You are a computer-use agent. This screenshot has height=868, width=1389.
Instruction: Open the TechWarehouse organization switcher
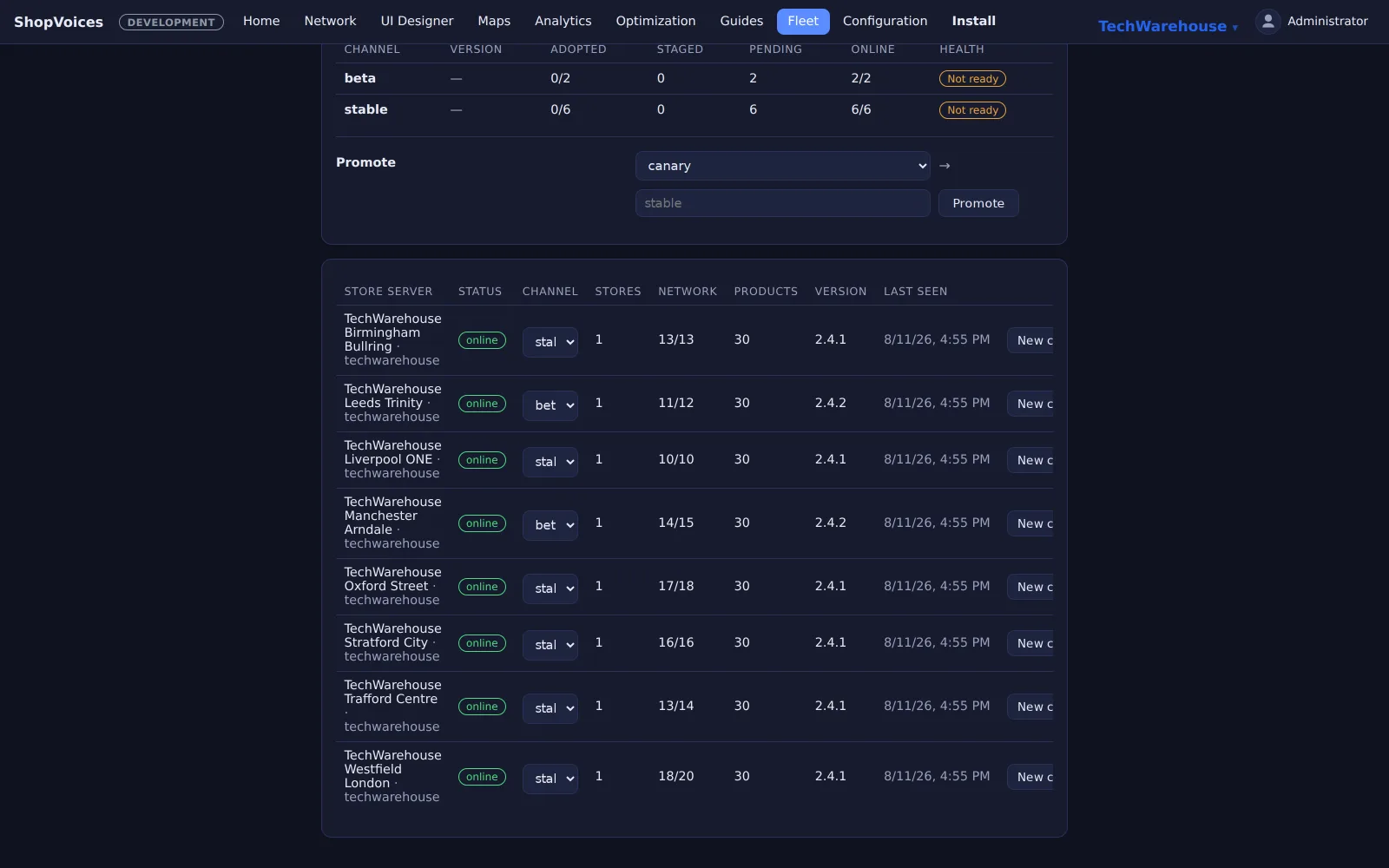tap(1168, 26)
